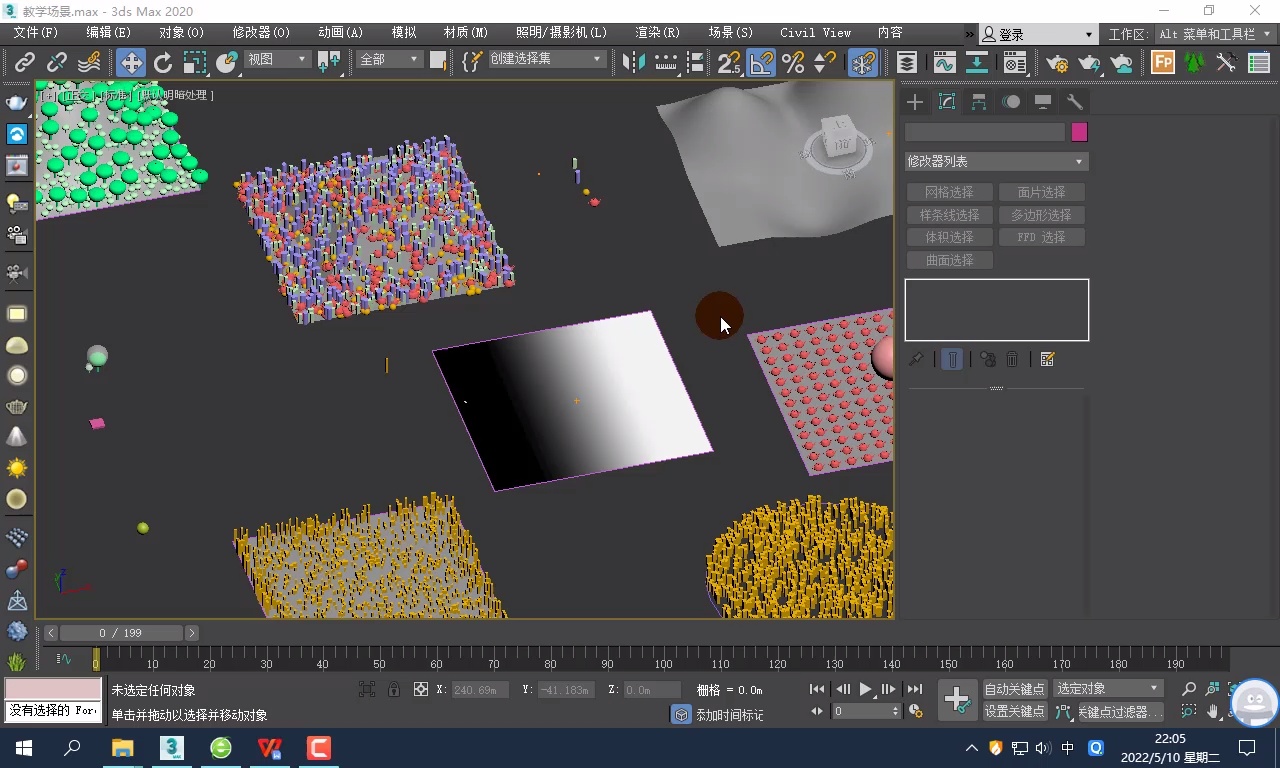This screenshot has height=768, width=1280.
Task: Open the 创建选择集 named selection dropdown
Action: tap(547, 60)
